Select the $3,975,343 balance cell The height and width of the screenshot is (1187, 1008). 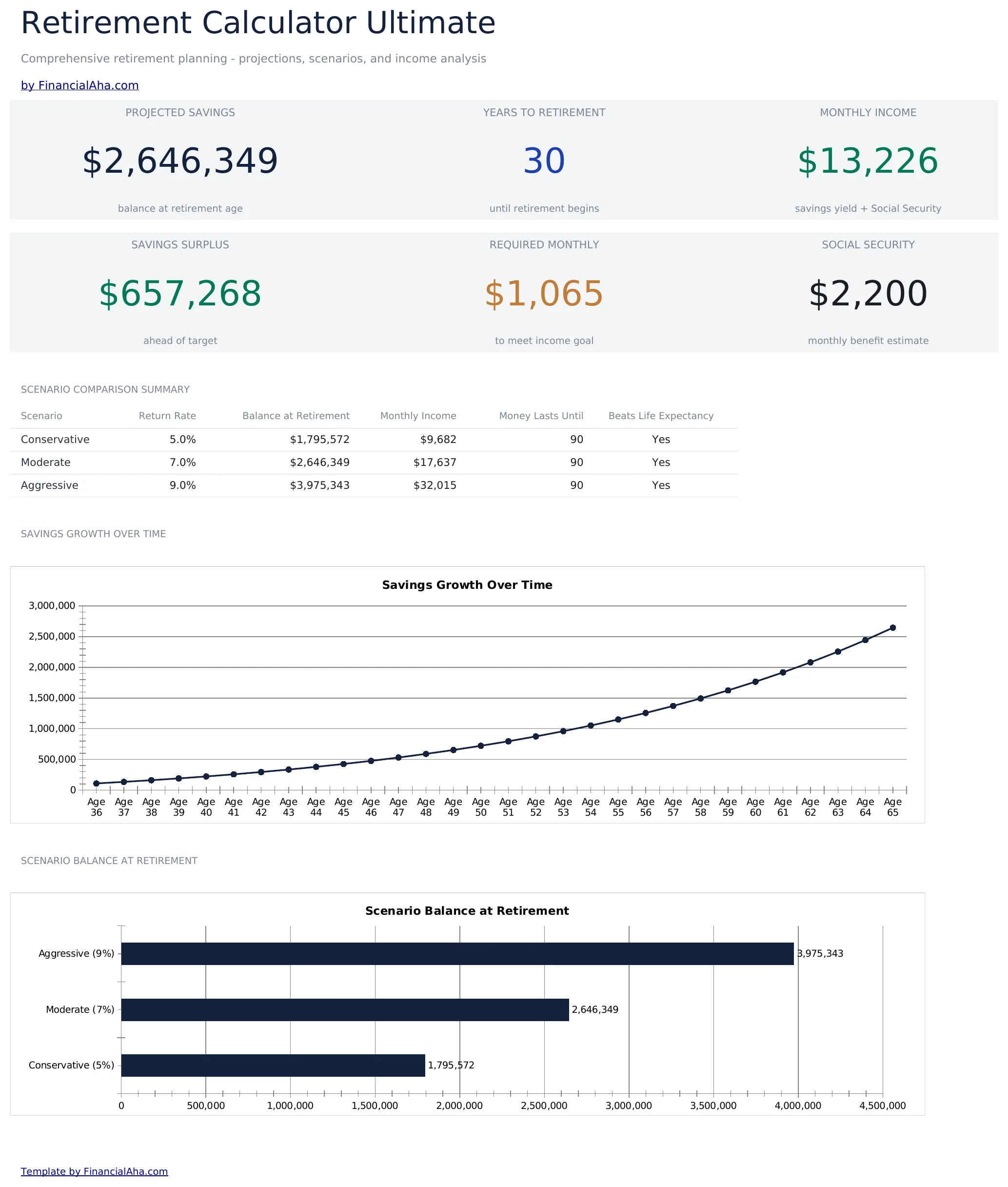click(319, 485)
